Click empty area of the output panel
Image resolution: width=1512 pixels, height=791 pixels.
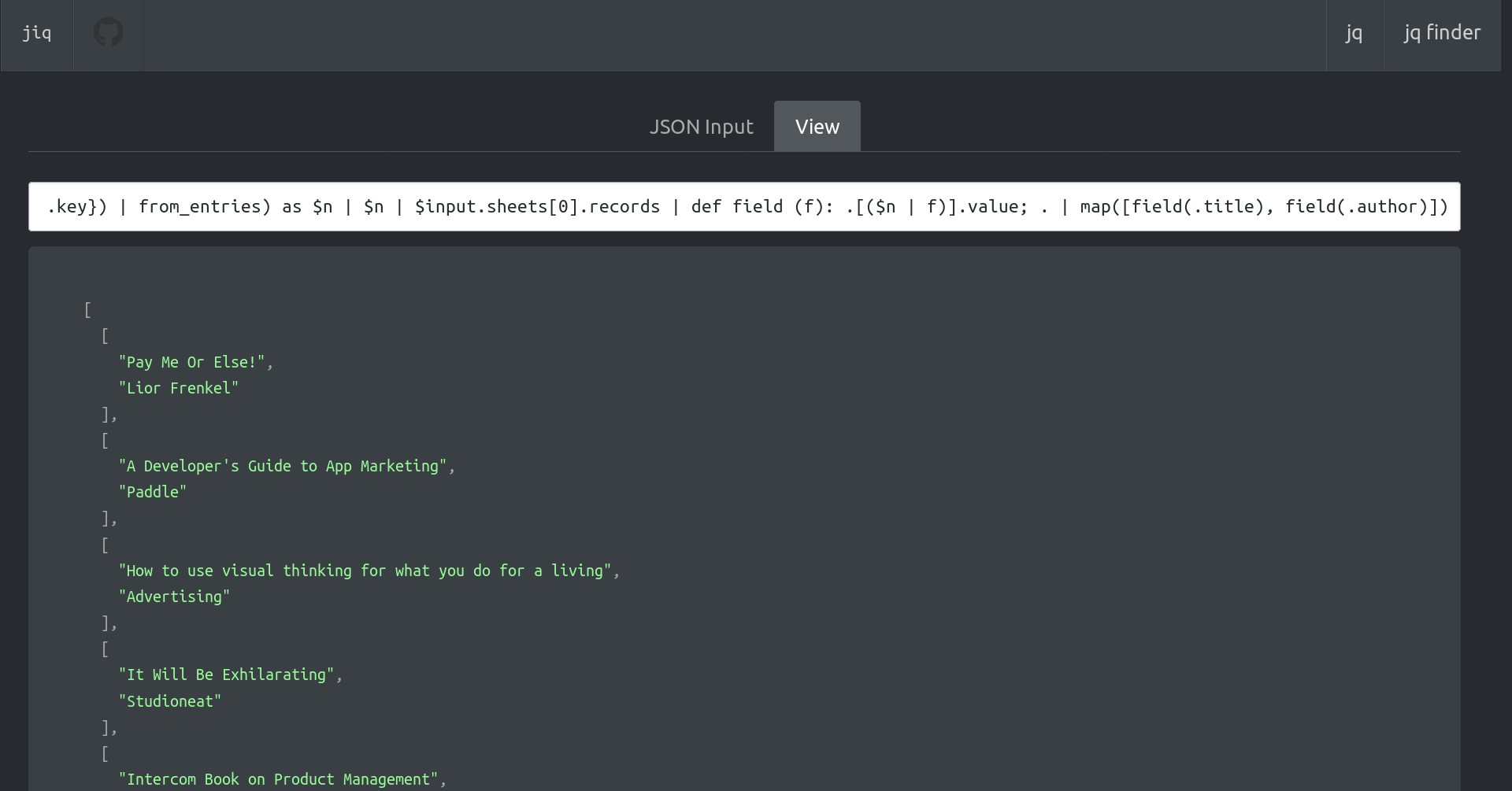[1024, 512]
